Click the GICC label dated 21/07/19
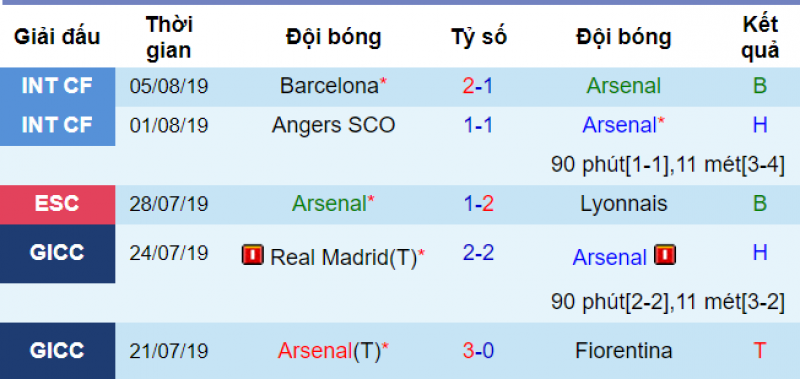The width and height of the screenshot is (800, 379). point(58,350)
